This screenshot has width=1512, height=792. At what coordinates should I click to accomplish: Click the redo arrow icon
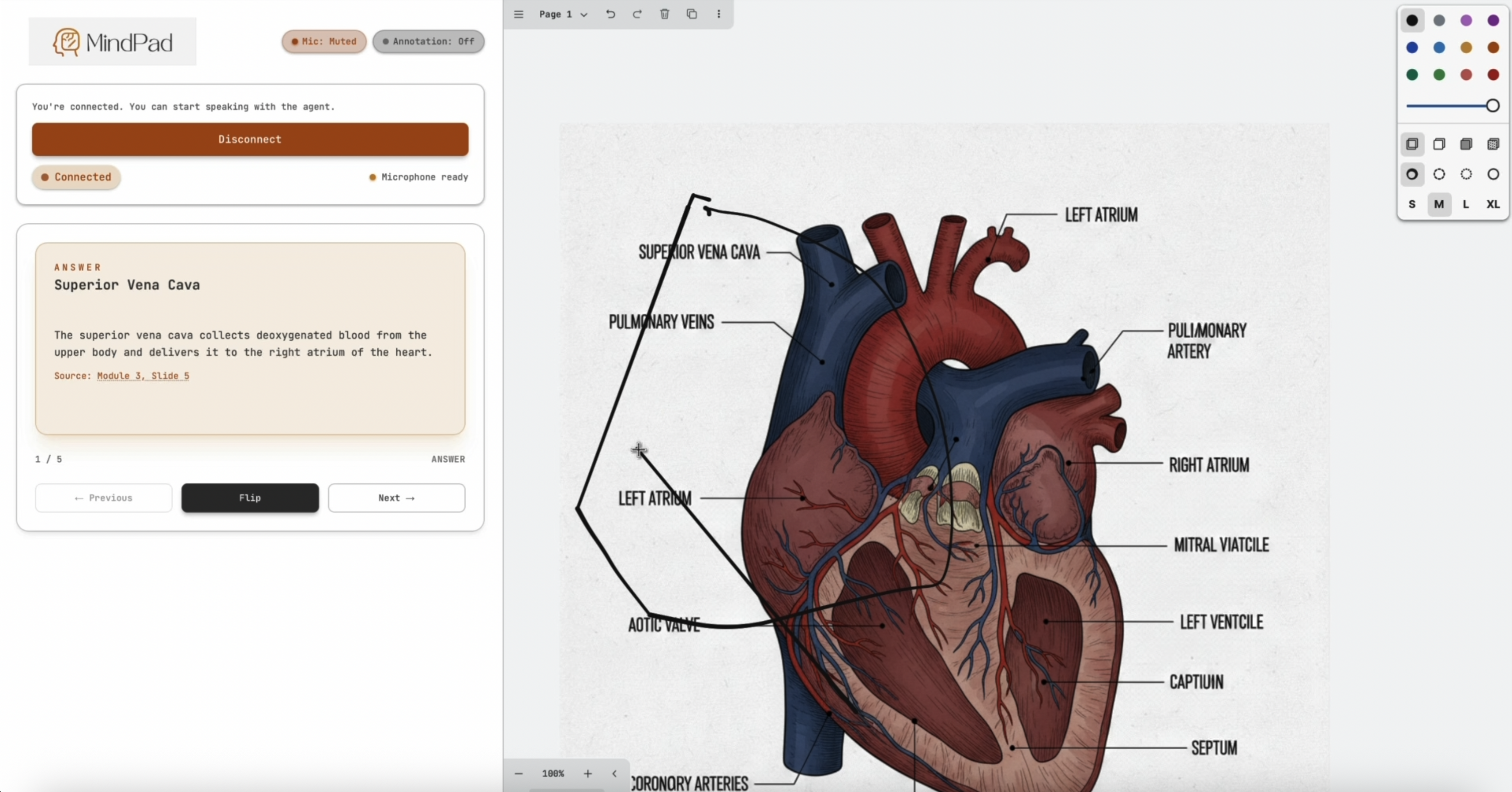click(x=638, y=14)
